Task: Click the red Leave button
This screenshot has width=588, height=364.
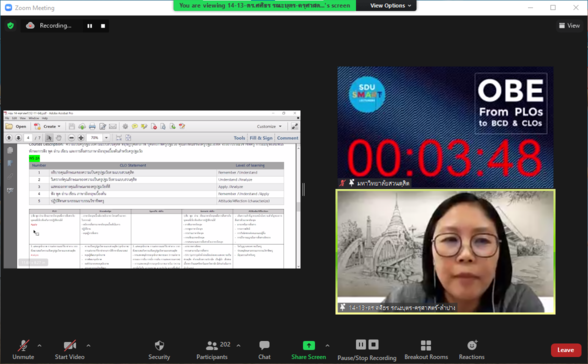Action: pyautogui.click(x=566, y=350)
